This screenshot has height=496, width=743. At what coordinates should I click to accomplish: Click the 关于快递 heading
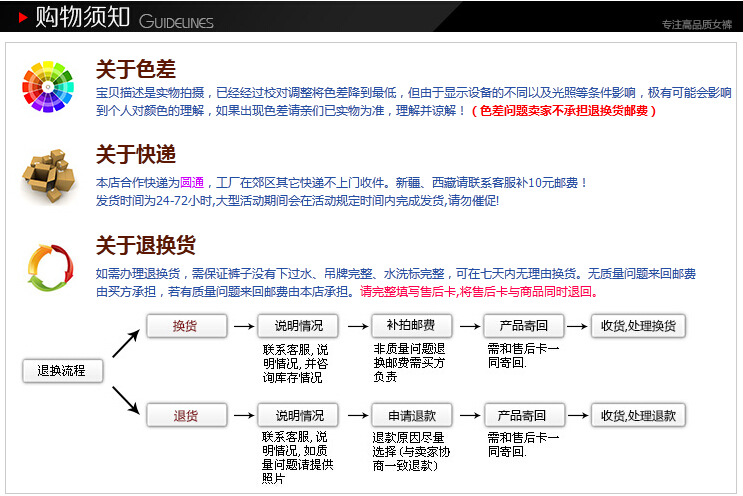click(x=135, y=155)
